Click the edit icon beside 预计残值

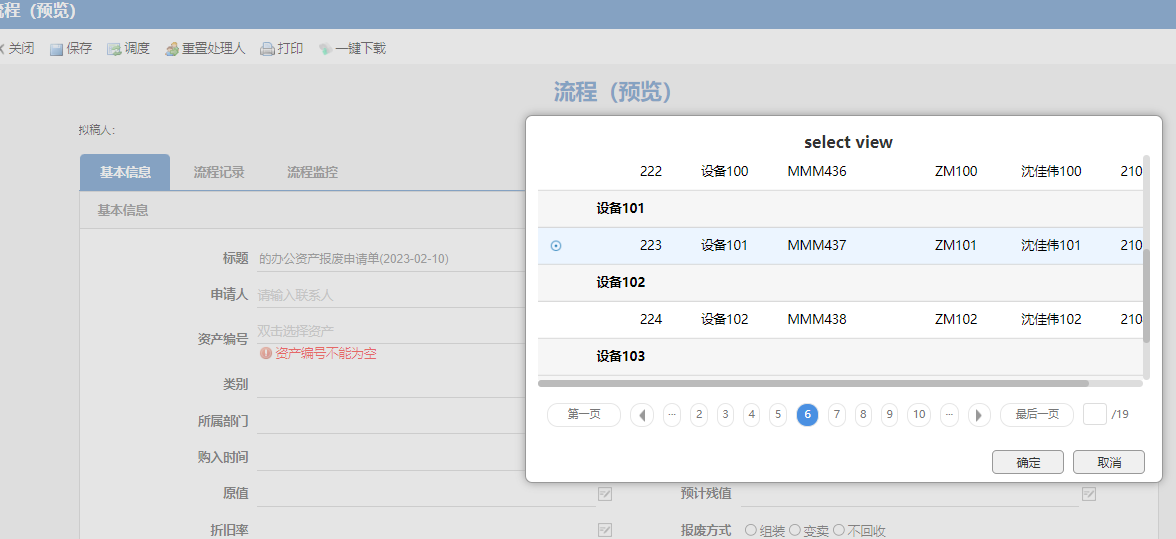click(x=1088, y=494)
